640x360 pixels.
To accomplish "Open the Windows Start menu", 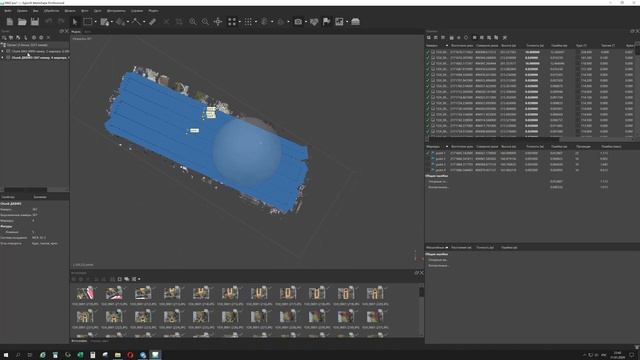I will pyautogui.click(x=6, y=355).
